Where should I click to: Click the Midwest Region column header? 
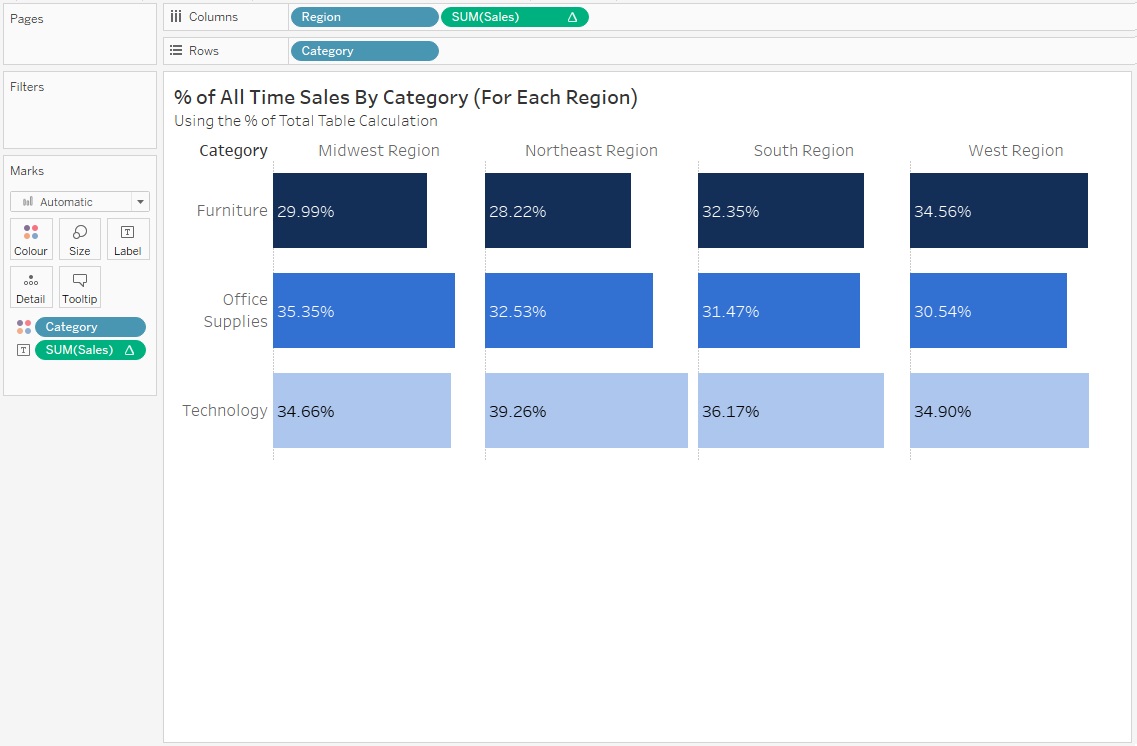point(378,151)
